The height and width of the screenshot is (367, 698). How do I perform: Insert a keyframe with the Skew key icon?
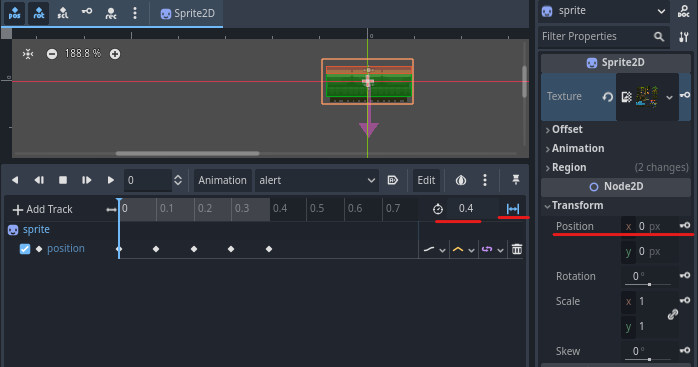[x=685, y=351]
